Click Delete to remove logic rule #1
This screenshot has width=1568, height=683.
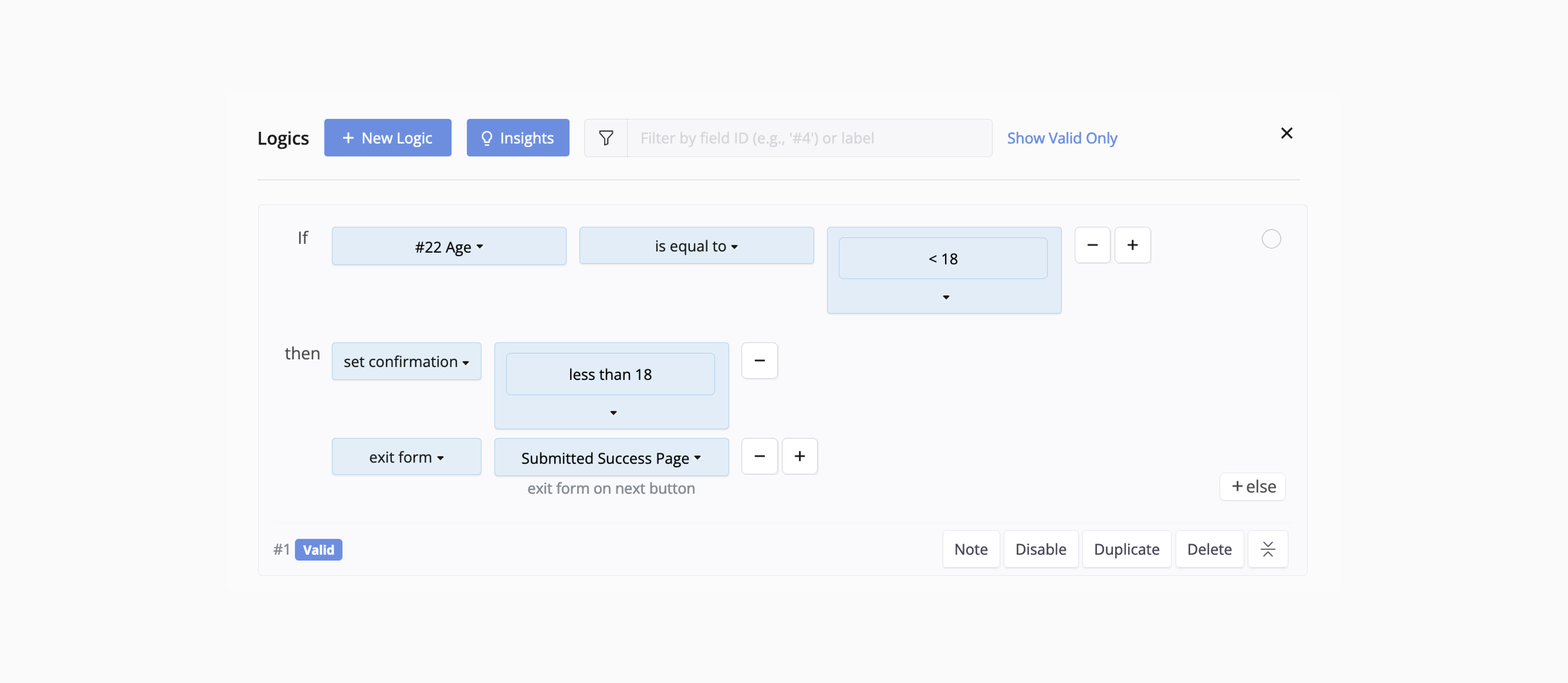point(1209,548)
